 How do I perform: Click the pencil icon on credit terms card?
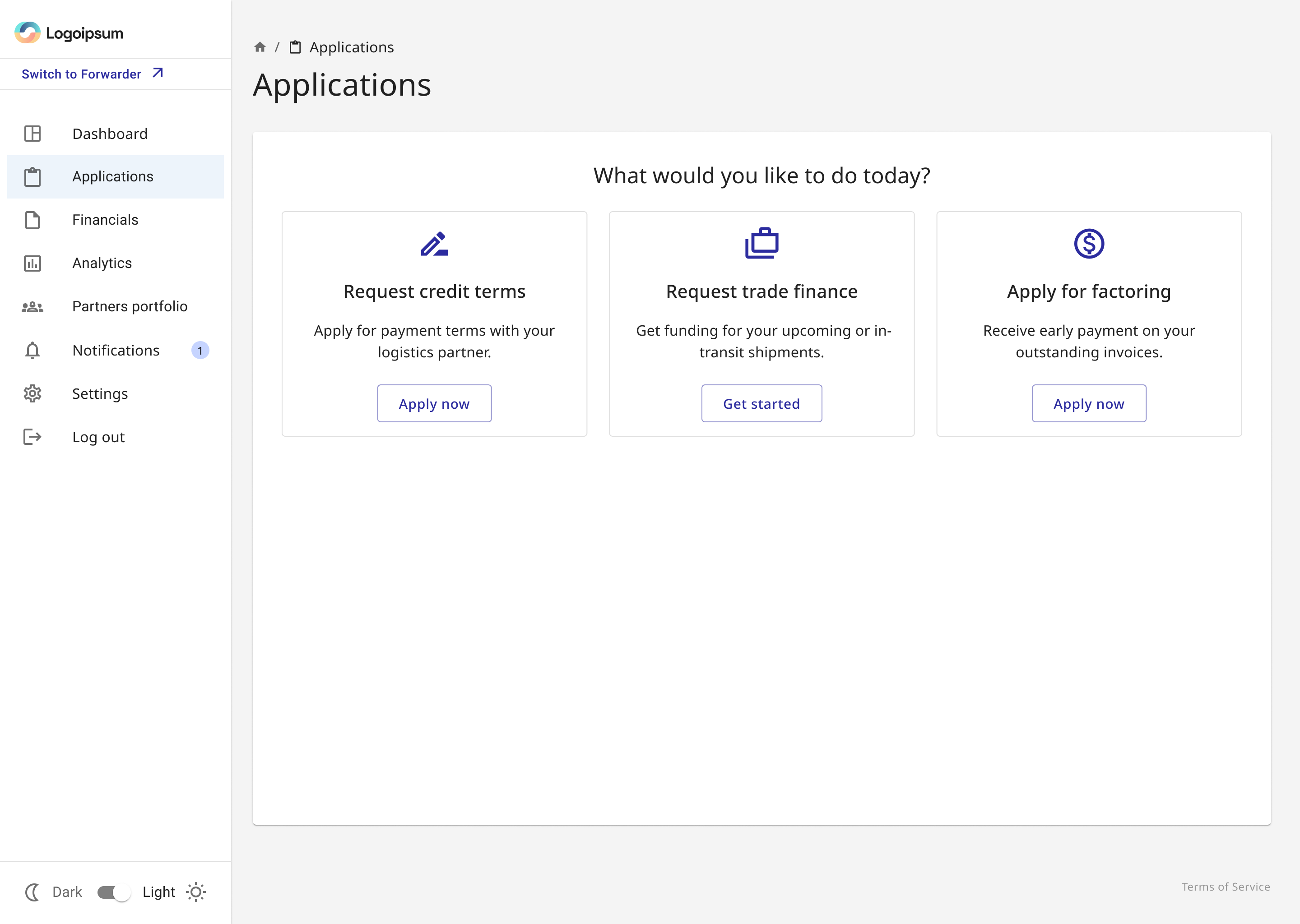click(x=434, y=244)
